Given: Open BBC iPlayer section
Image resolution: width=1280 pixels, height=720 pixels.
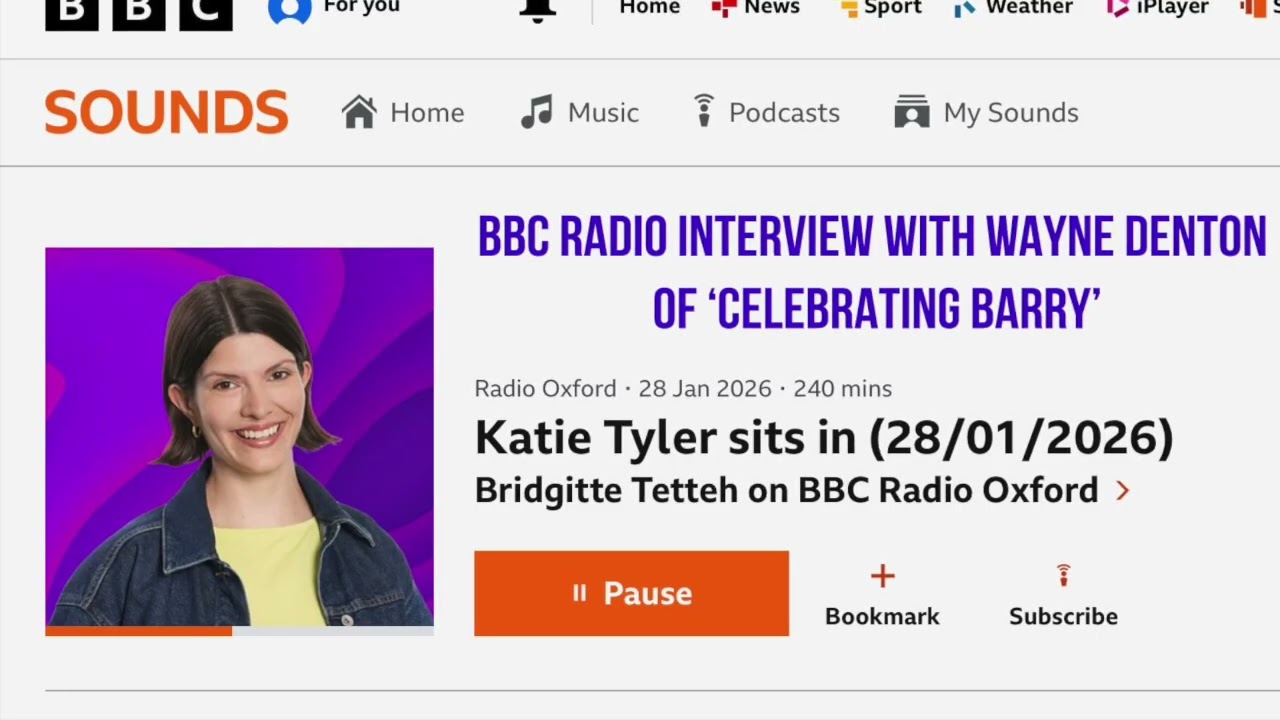Looking at the screenshot, I should [1172, 8].
